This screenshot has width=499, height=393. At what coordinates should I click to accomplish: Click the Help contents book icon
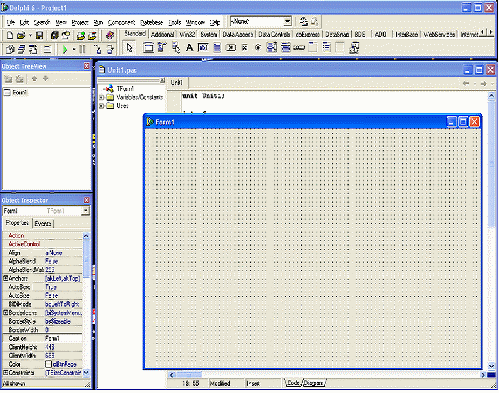point(110,35)
